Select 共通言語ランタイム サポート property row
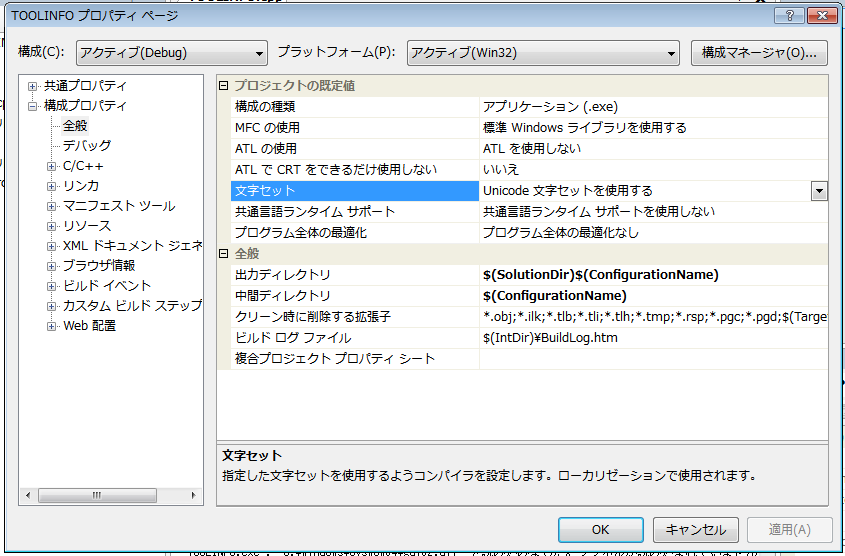The image size is (845, 556). (x=355, y=212)
